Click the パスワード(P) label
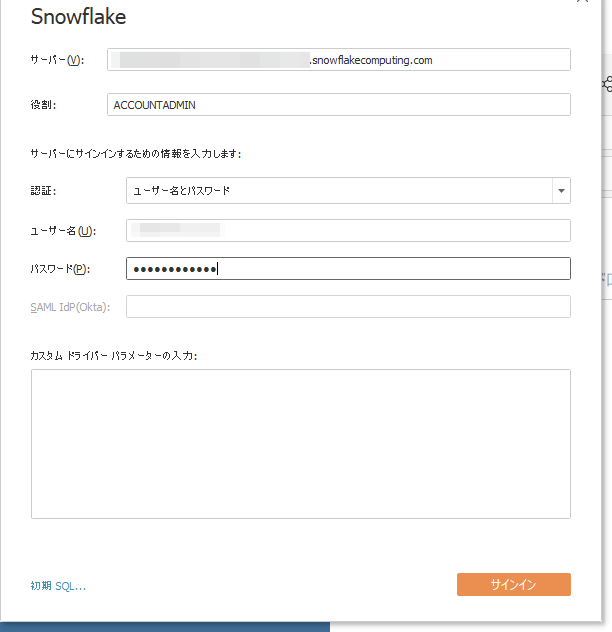Viewport: 612px width, 632px height. 60,269
